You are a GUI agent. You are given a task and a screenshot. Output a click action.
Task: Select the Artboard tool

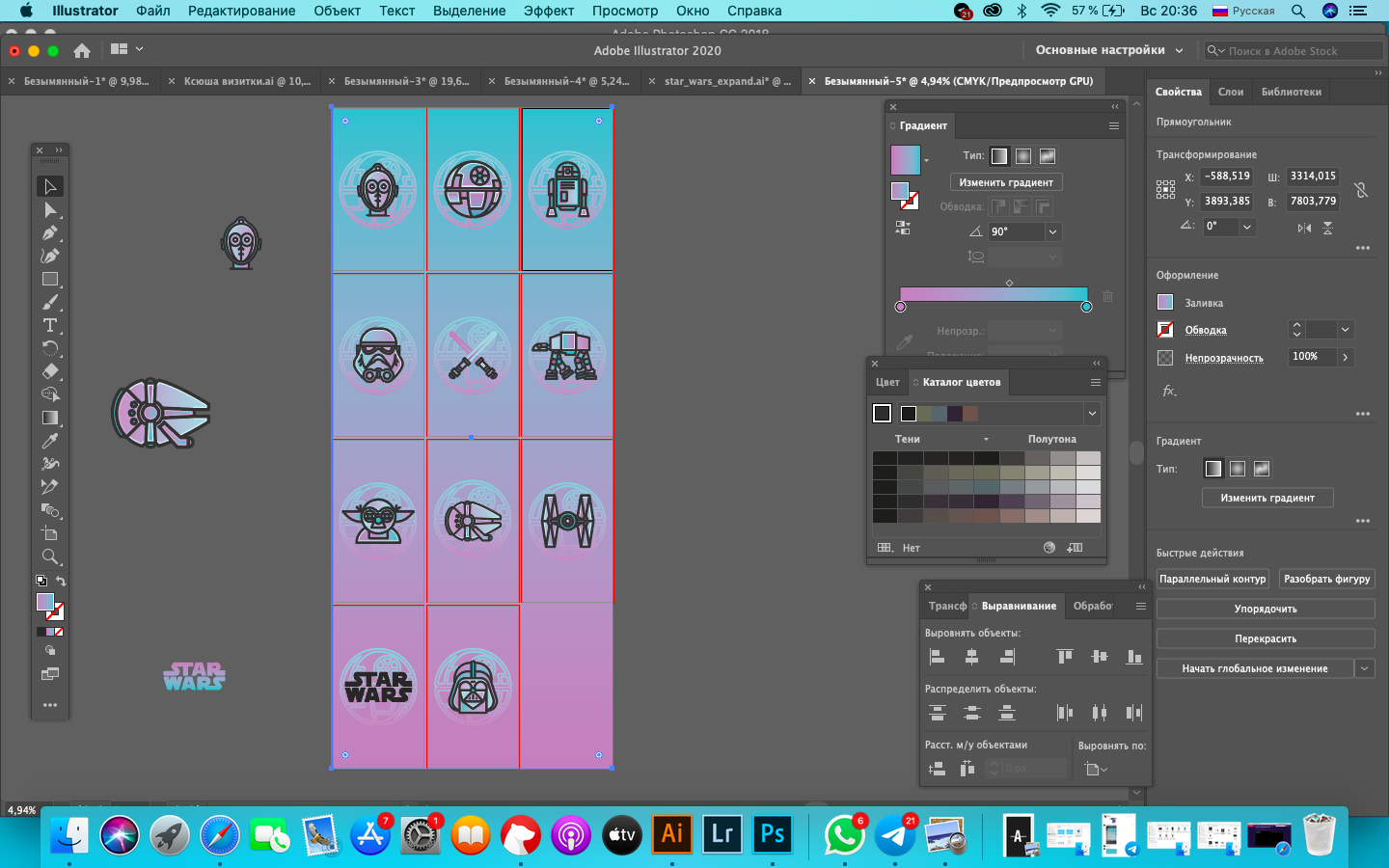(x=50, y=533)
